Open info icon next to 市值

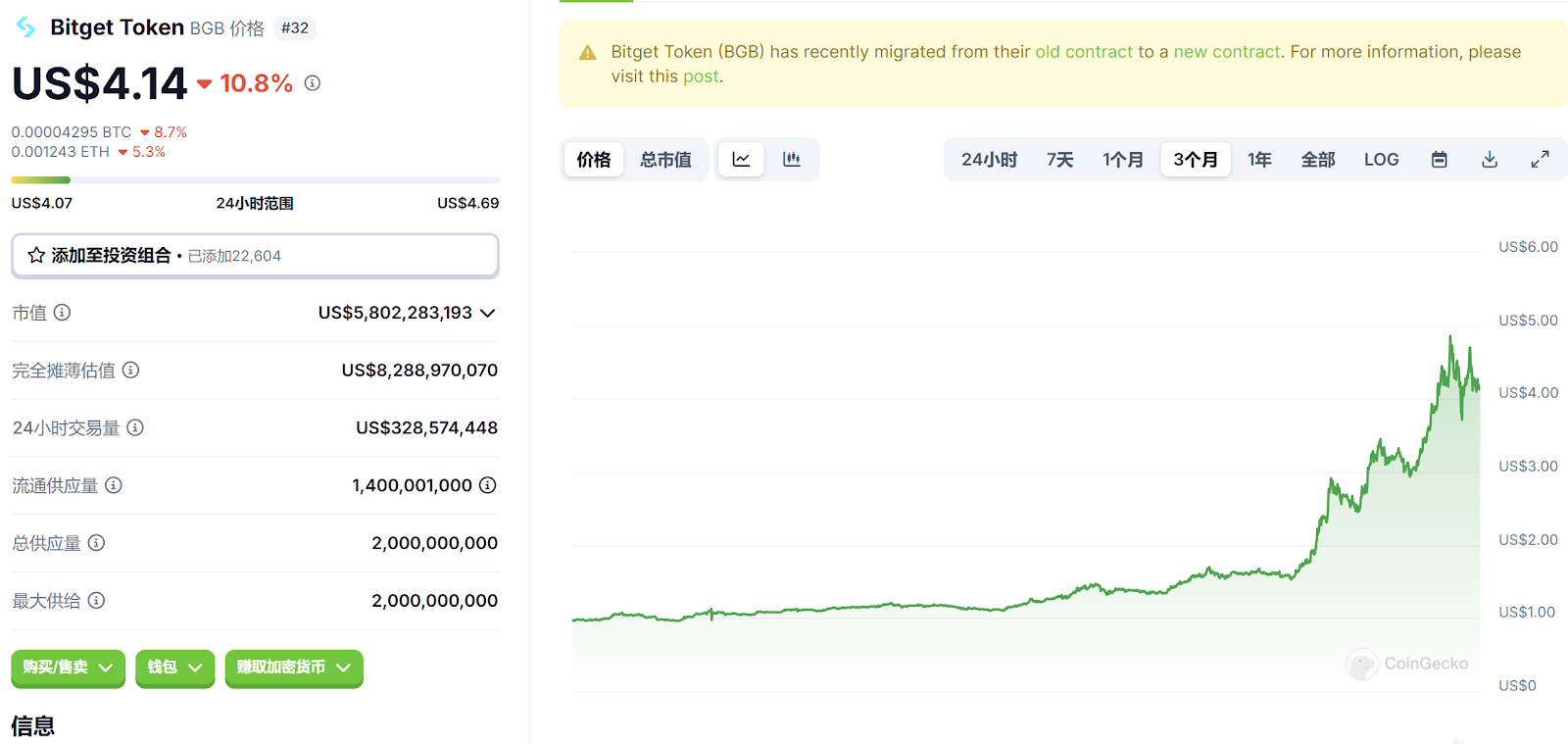point(62,313)
